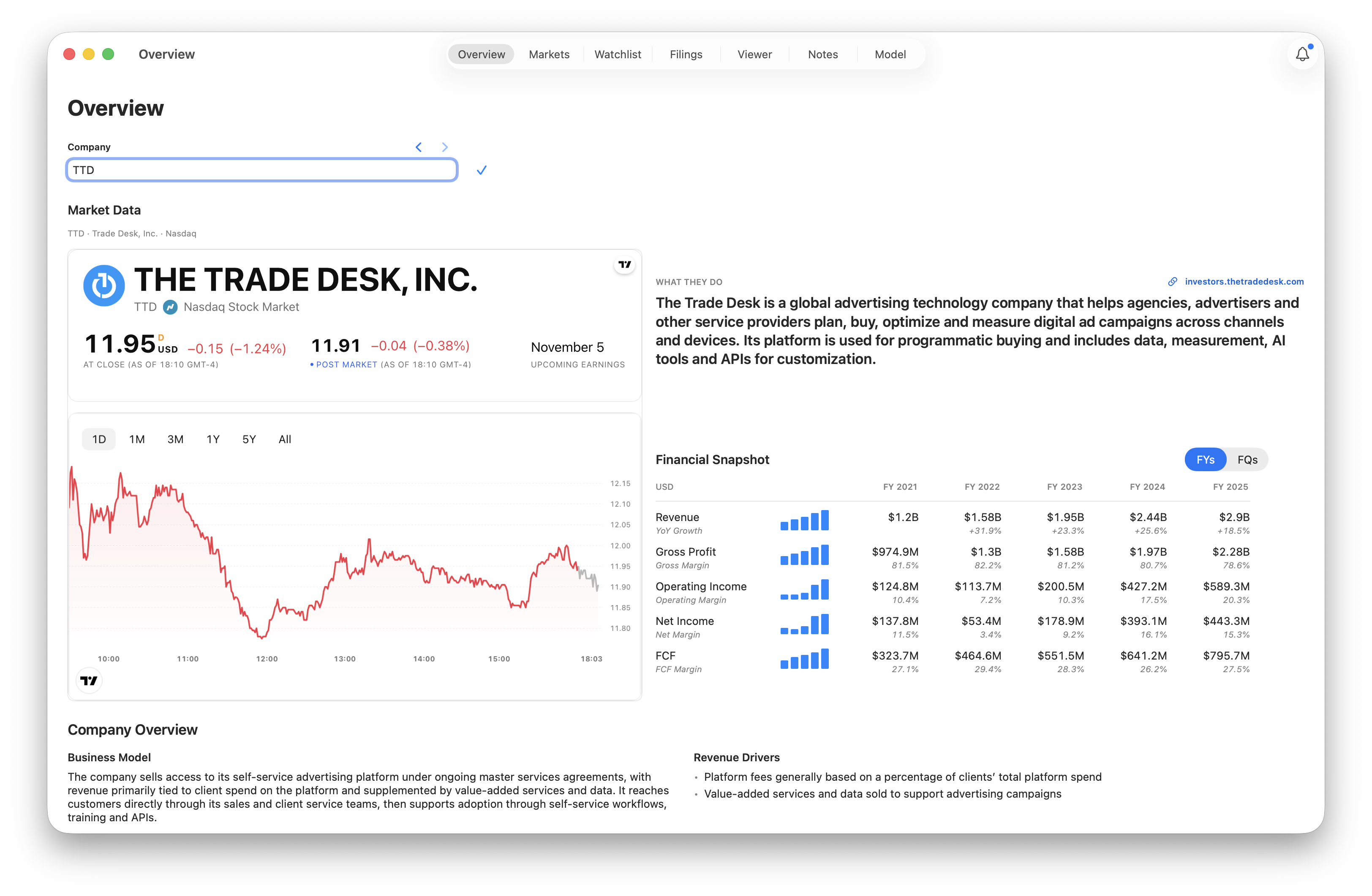Switch financial snapshot to FQs
Image resolution: width=1372 pixels, height=896 pixels.
(1247, 460)
